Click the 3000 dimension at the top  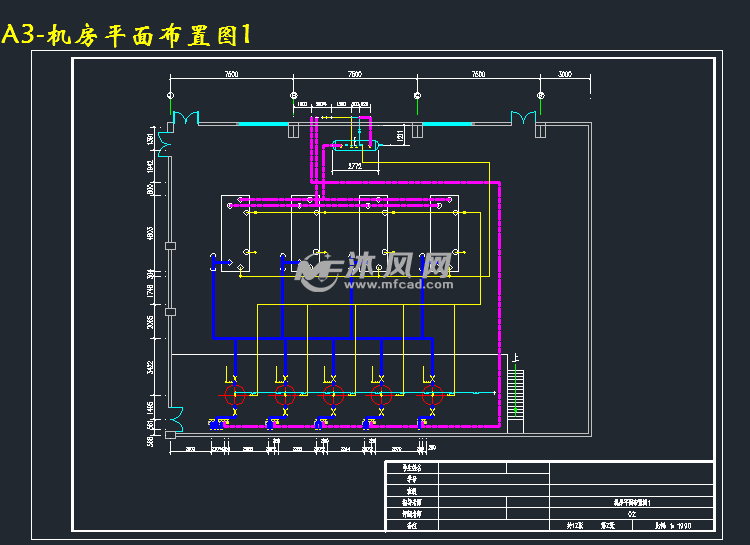(x=565, y=74)
